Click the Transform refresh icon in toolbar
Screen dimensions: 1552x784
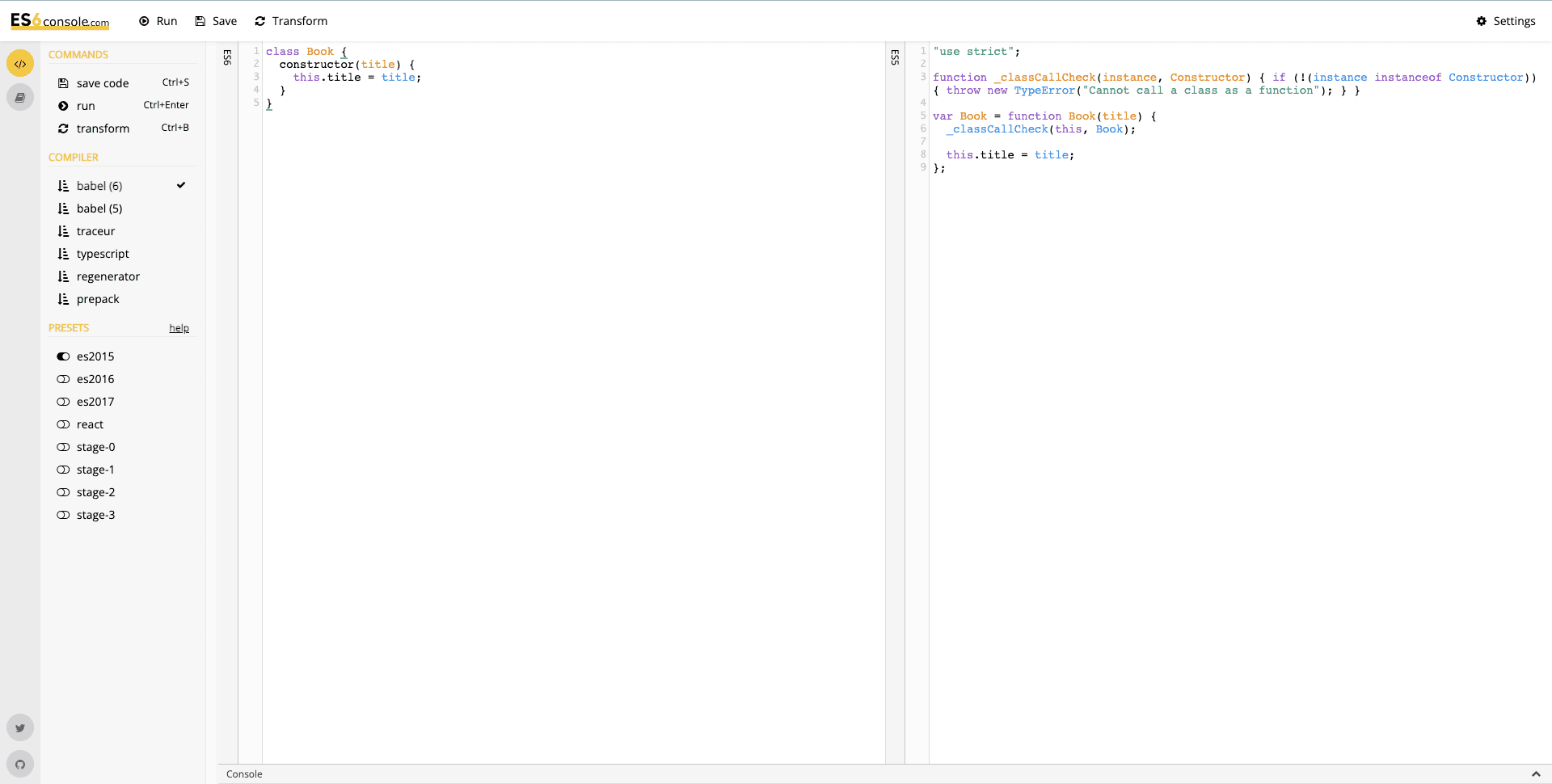(260, 21)
